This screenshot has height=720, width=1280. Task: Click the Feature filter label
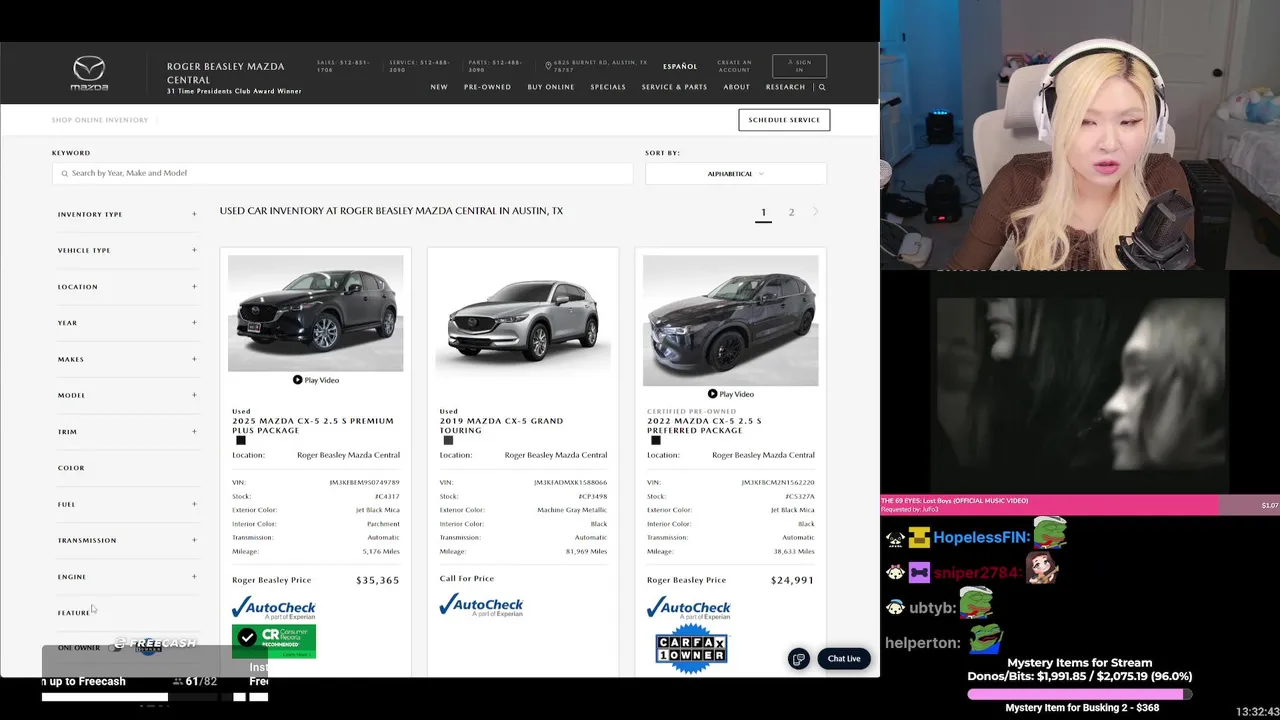[73, 613]
